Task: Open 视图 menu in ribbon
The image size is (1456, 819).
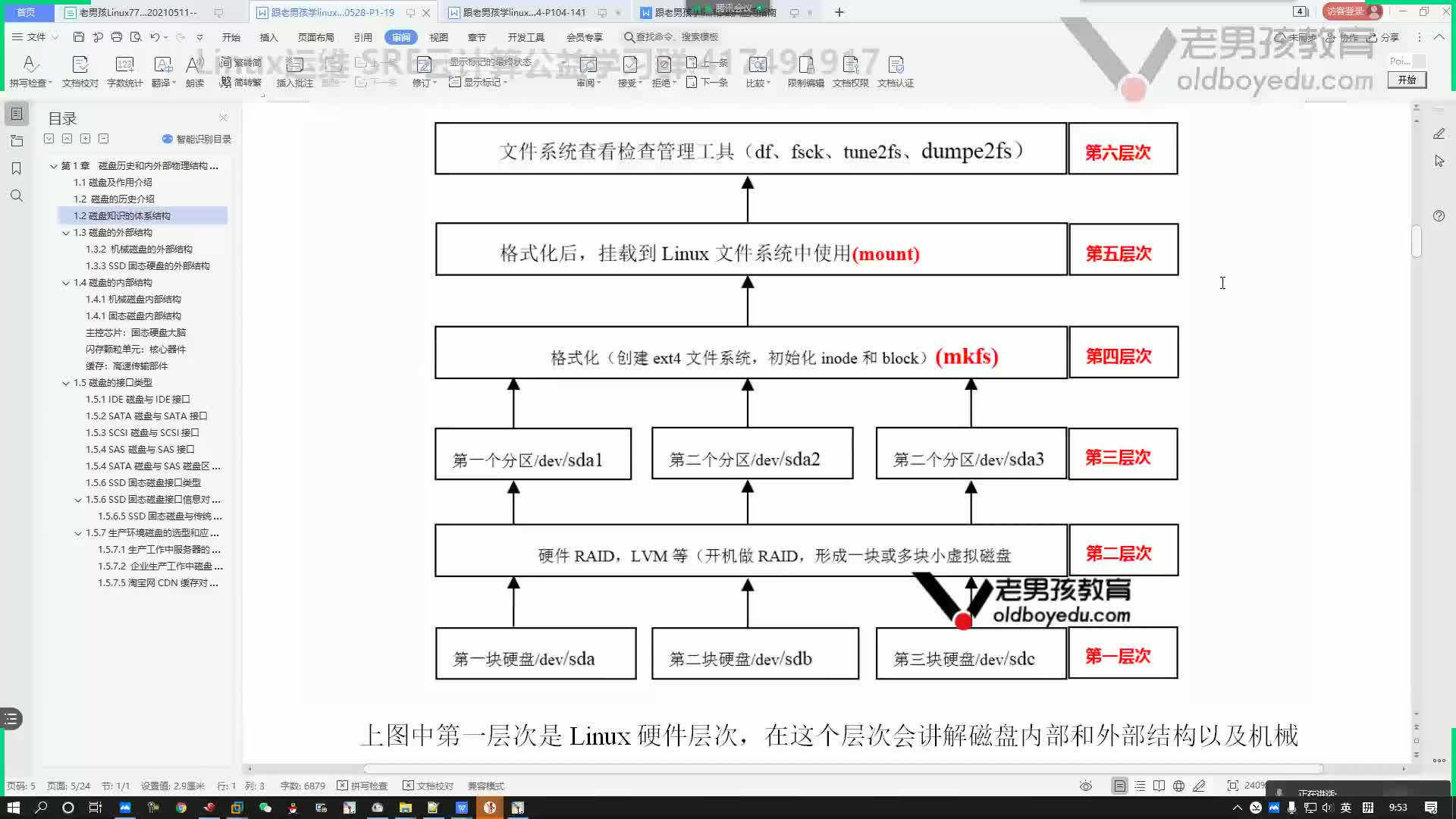Action: pyautogui.click(x=438, y=37)
